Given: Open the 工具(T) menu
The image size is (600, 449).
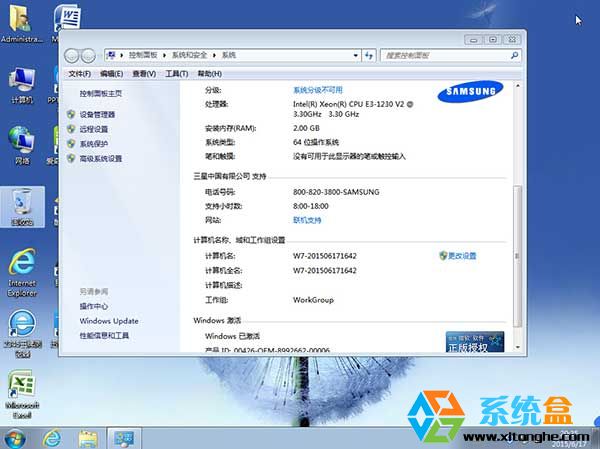Looking at the screenshot, I should click(x=176, y=73).
